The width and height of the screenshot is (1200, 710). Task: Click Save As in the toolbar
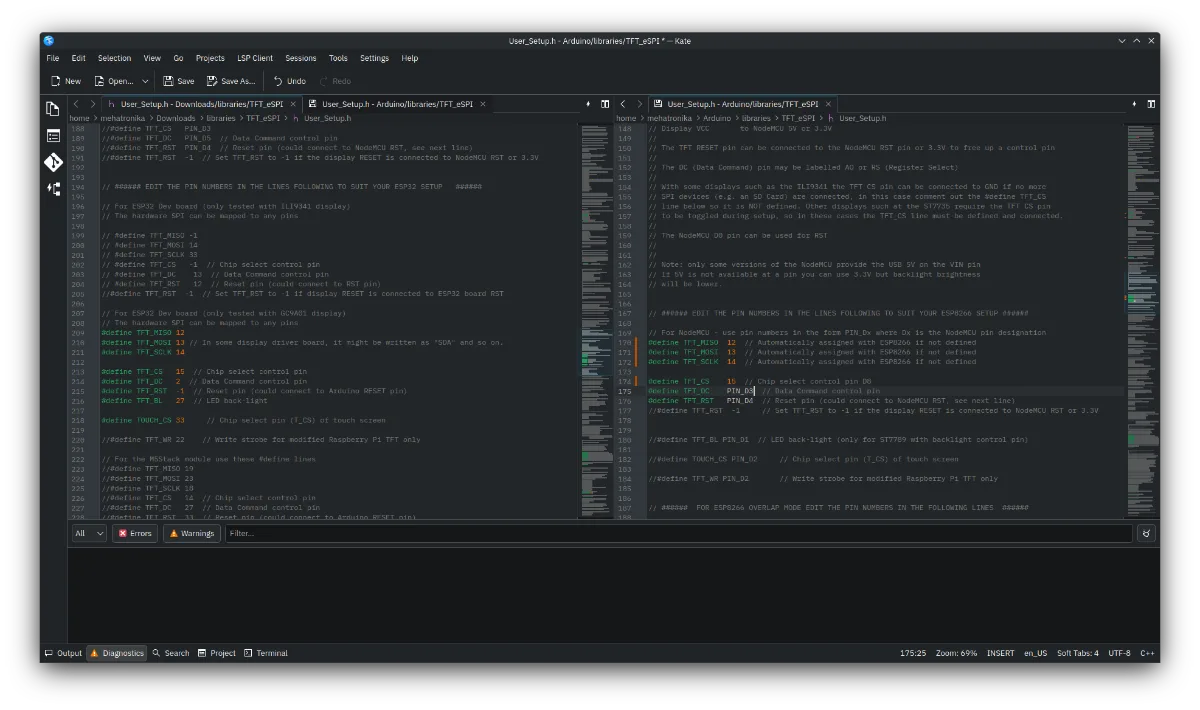point(230,81)
